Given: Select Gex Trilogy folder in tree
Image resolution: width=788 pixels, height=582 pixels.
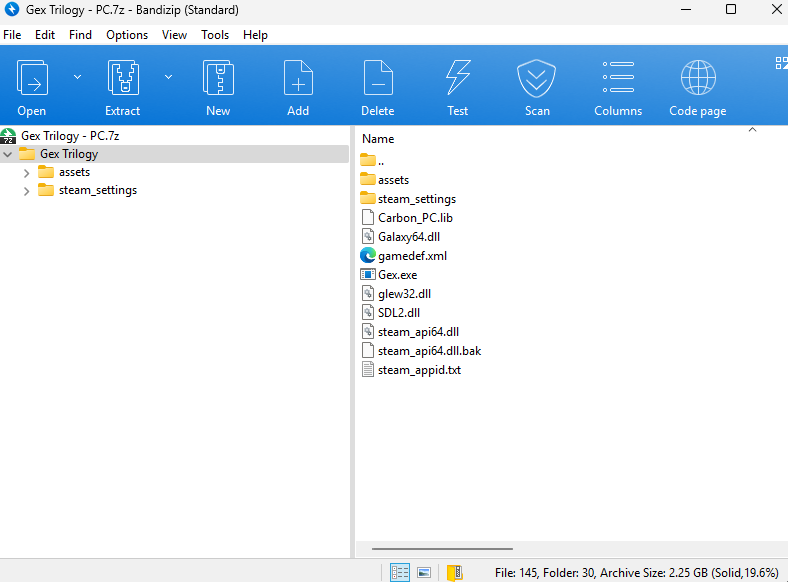Looking at the screenshot, I should click(69, 154).
